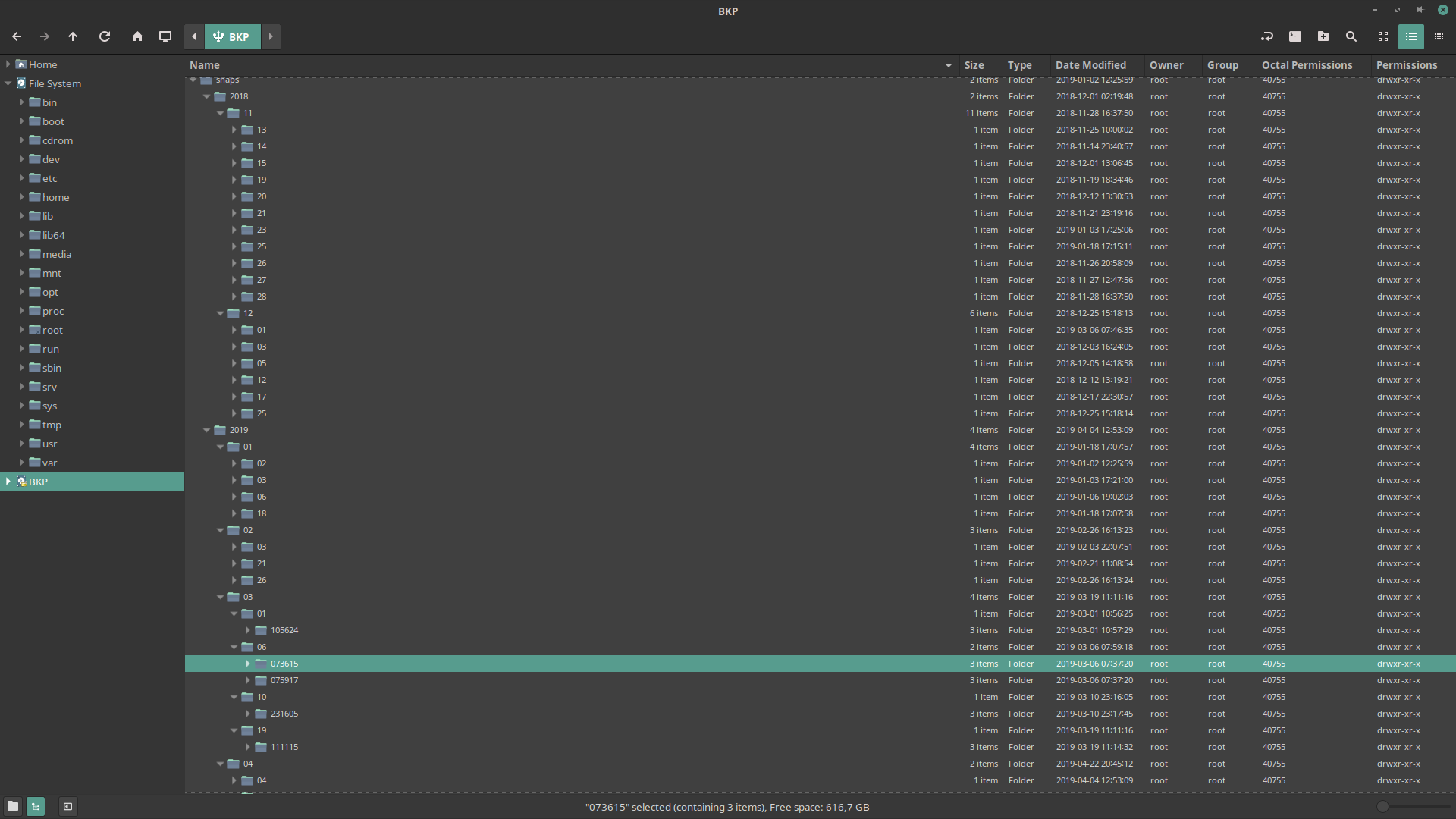Click the date 2019-04-22 20:45:12
Screen dimensions: 1456x819
pos(1094,764)
